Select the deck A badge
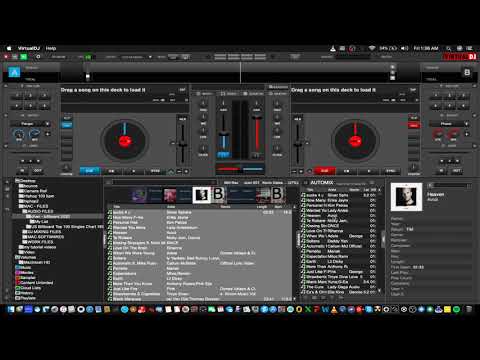This screenshot has height=360, width=480. coord(14,72)
